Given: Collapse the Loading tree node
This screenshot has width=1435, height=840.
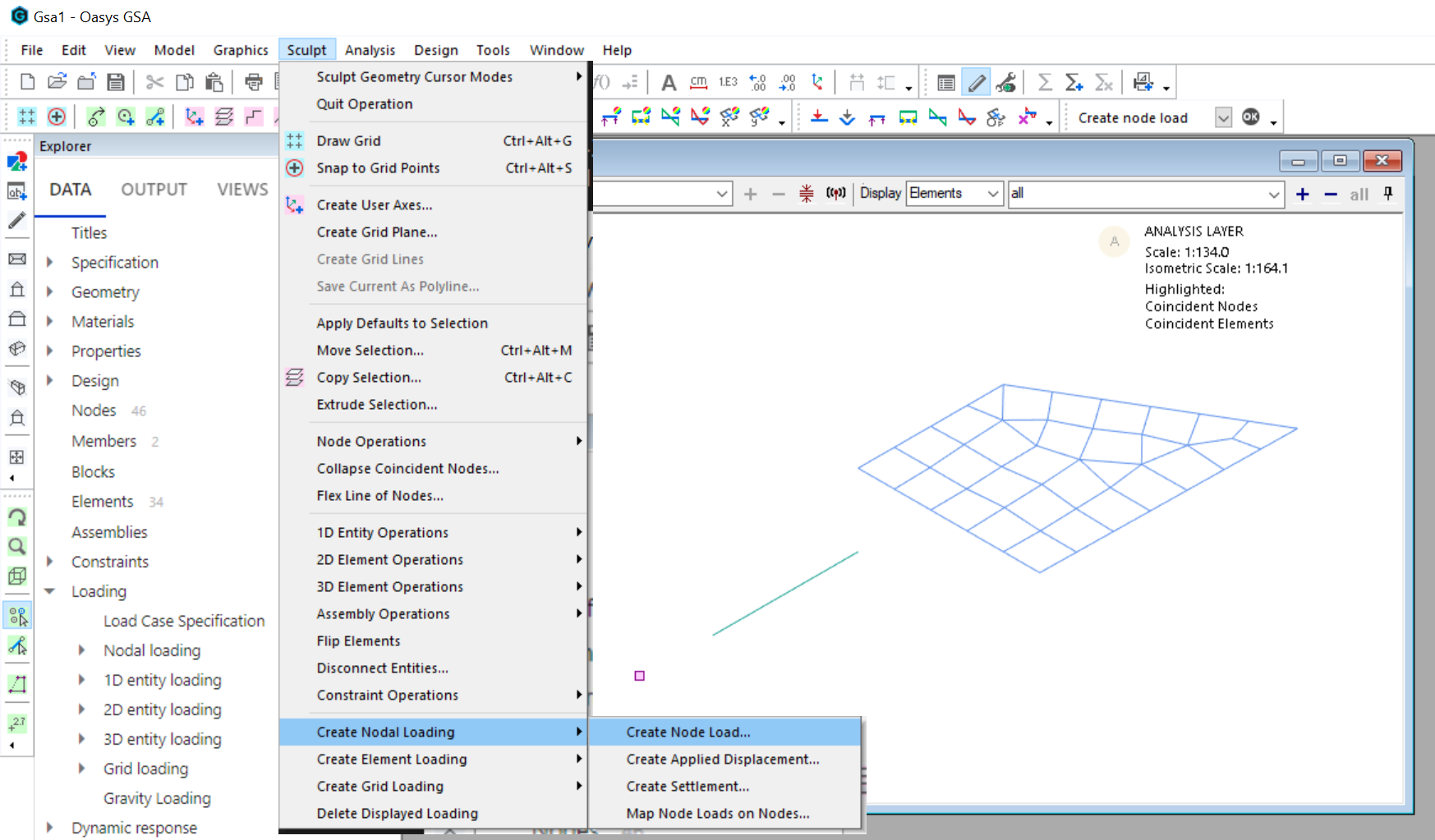Looking at the screenshot, I should point(50,591).
